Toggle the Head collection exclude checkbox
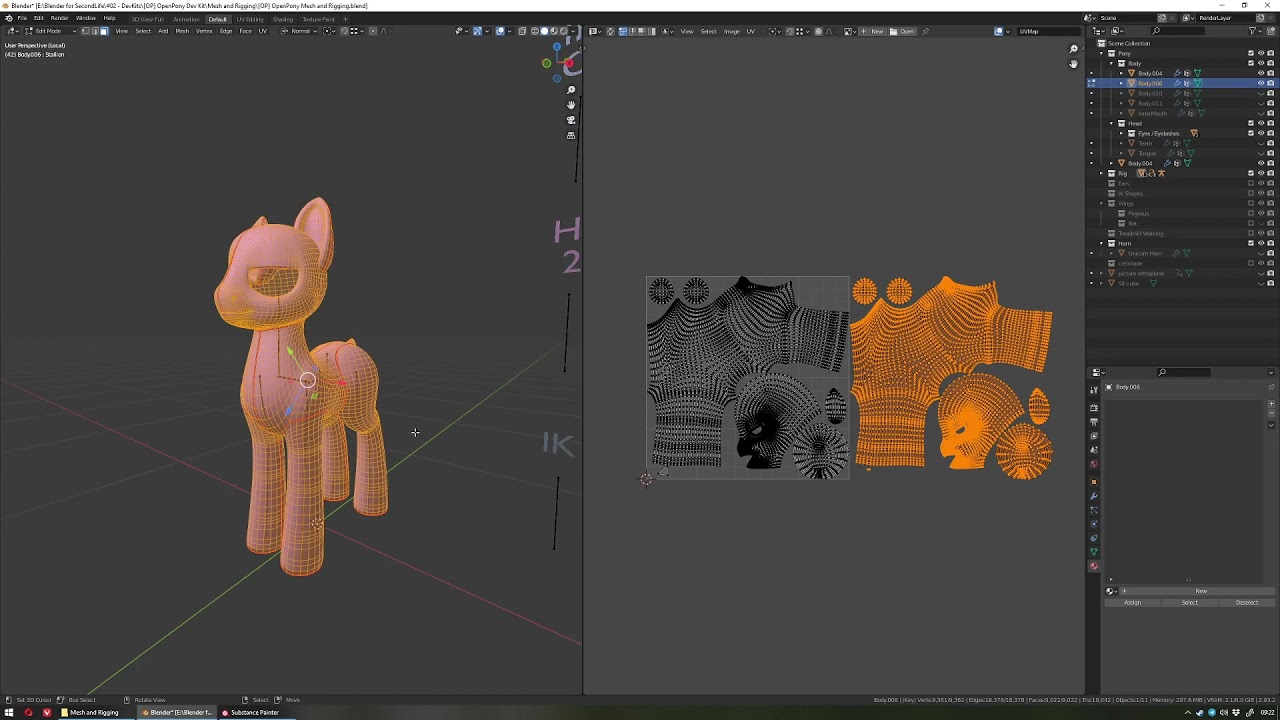The image size is (1280, 720). coord(1251,123)
